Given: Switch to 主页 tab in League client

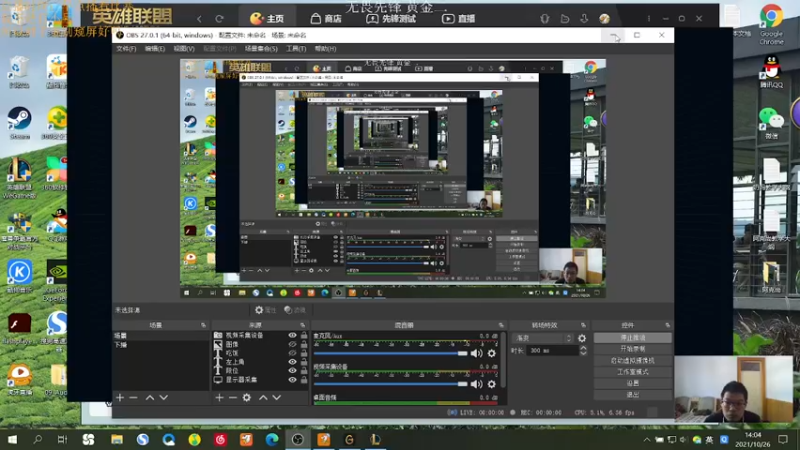Looking at the screenshot, I should 267,19.
